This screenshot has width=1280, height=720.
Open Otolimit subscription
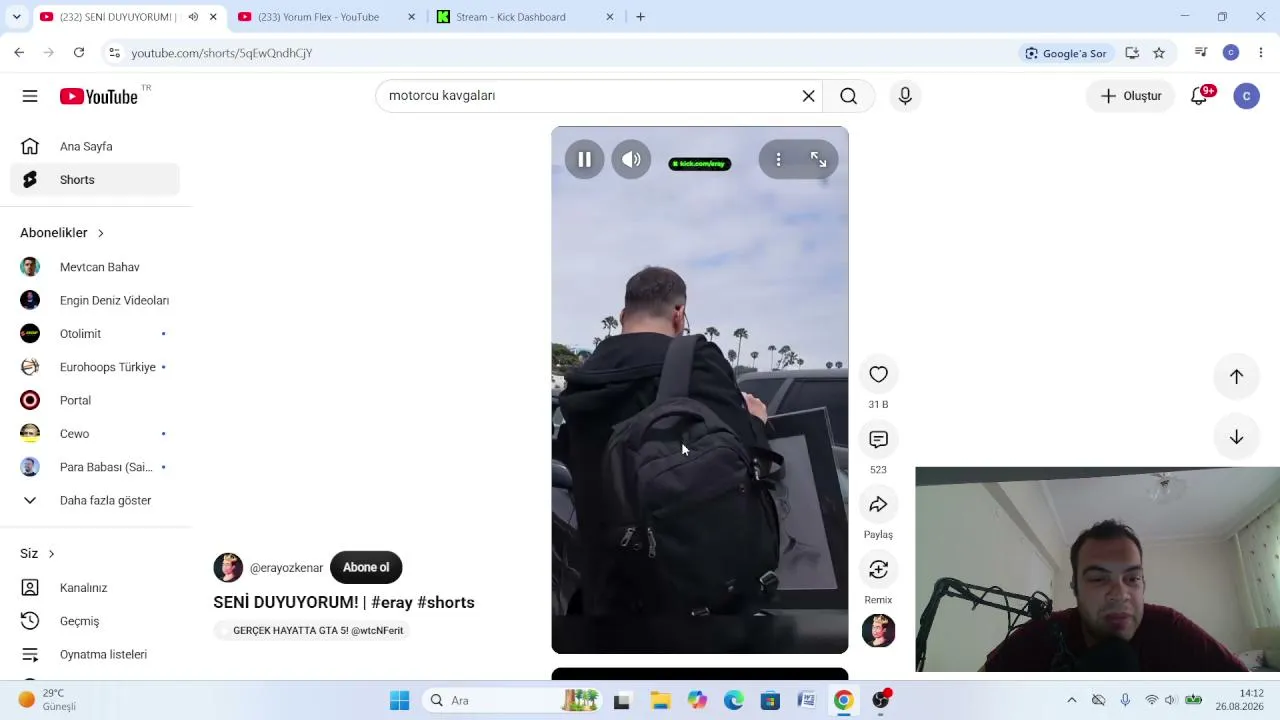coord(95,334)
